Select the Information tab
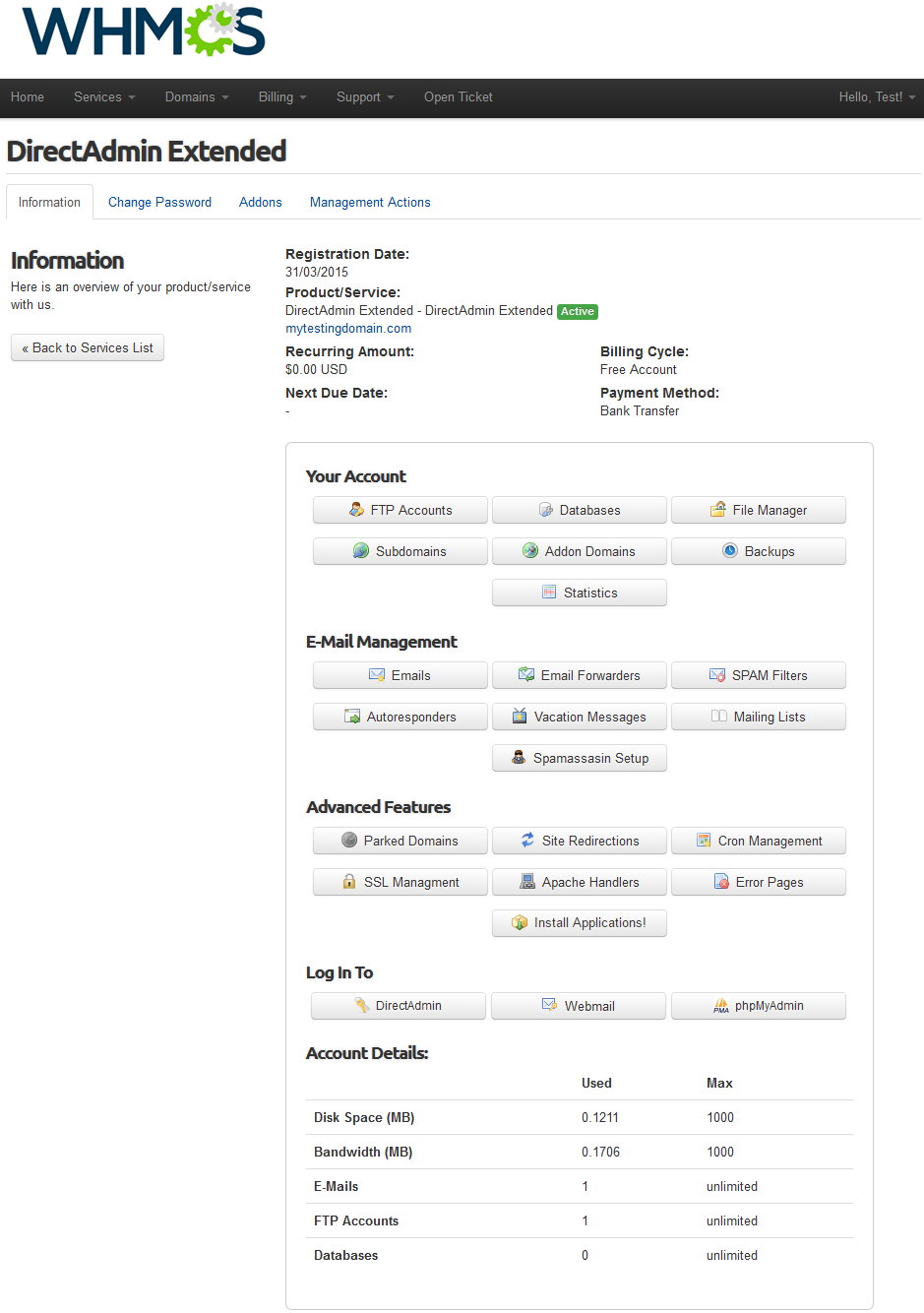This screenshot has width=924, height=1313. 49,202
